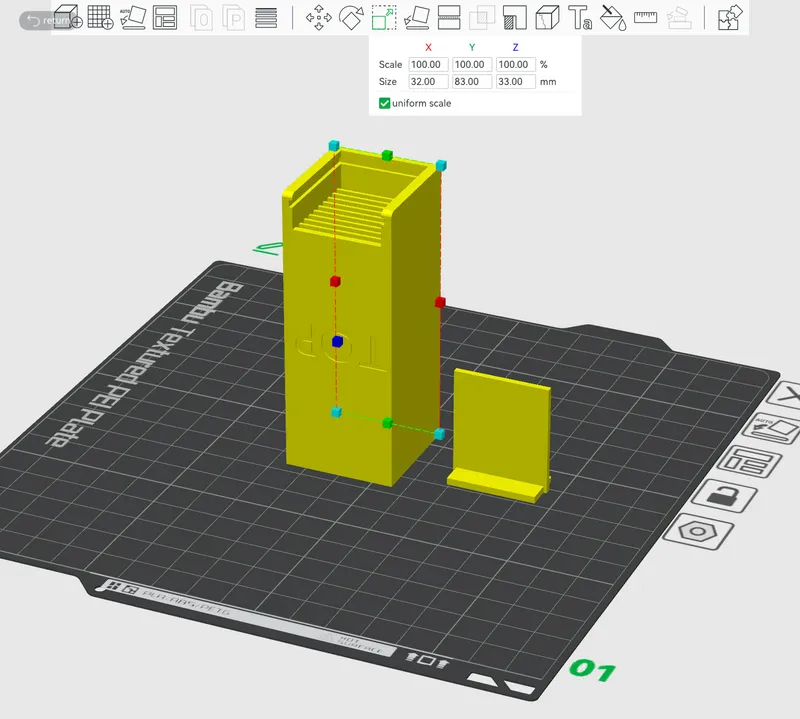Click the return button
This screenshot has height=719, width=800.
click(47, 20)
